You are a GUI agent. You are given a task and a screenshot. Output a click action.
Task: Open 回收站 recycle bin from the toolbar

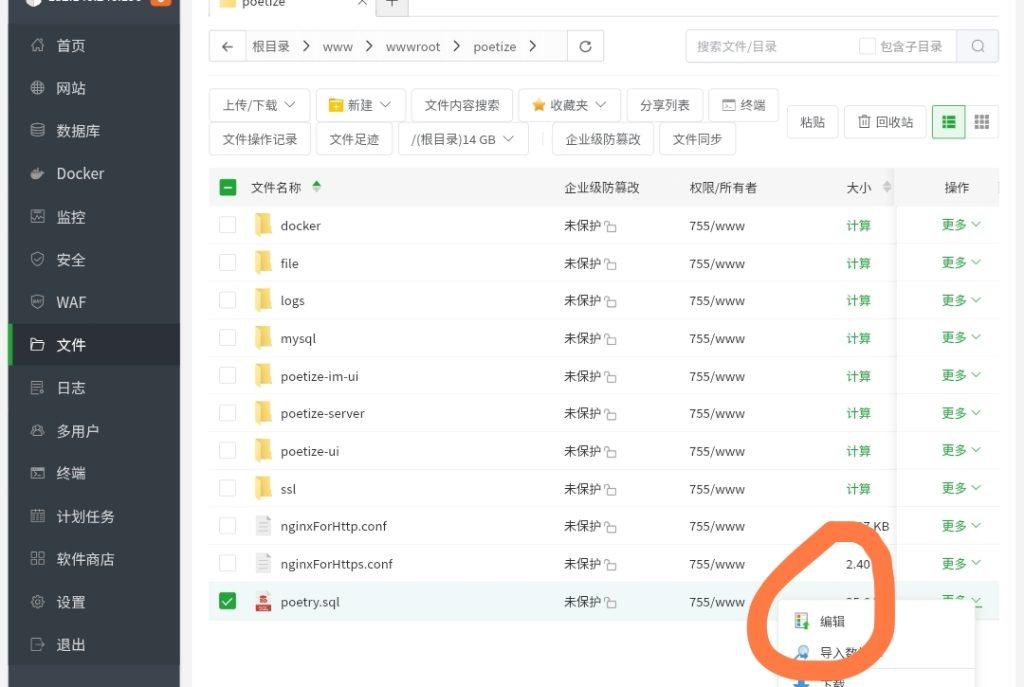pos(884,121)
